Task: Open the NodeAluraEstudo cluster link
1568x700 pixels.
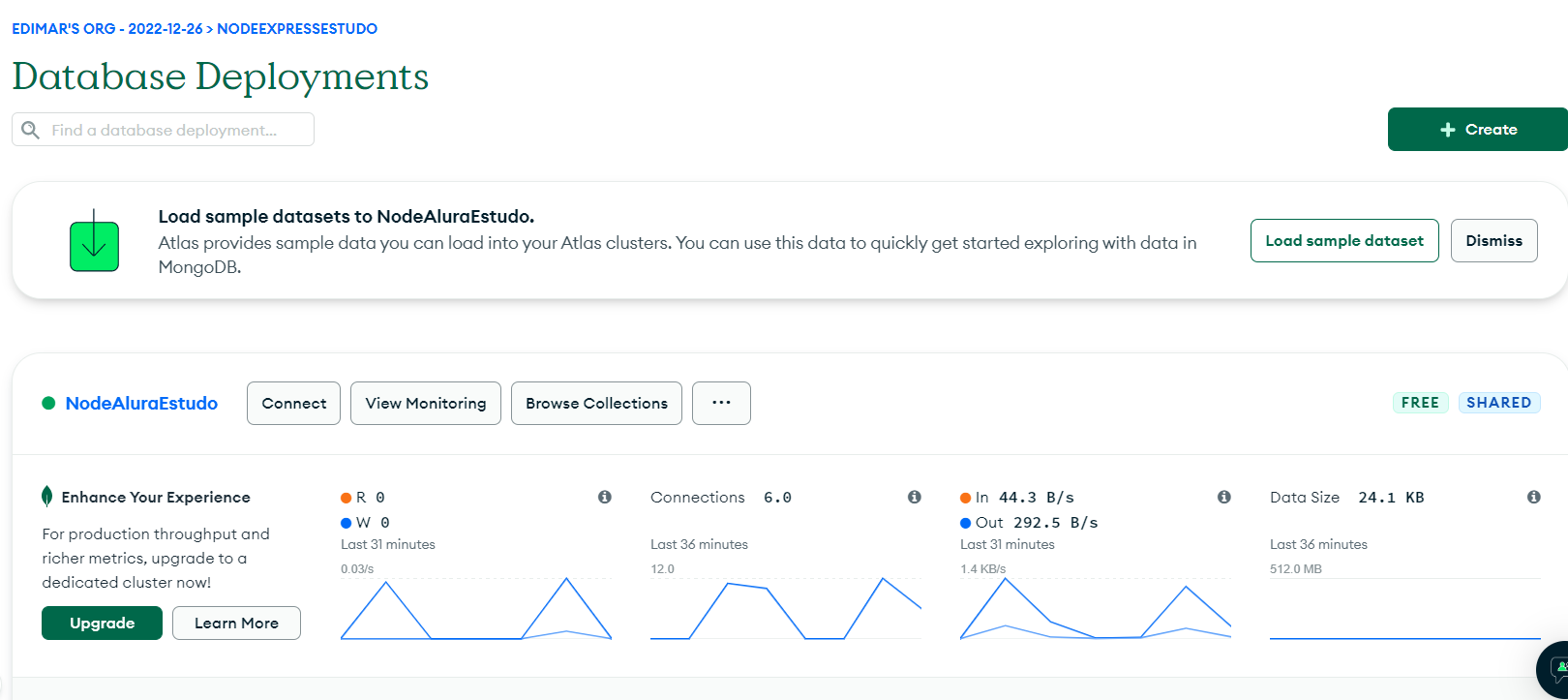Action: click(141, 404)
